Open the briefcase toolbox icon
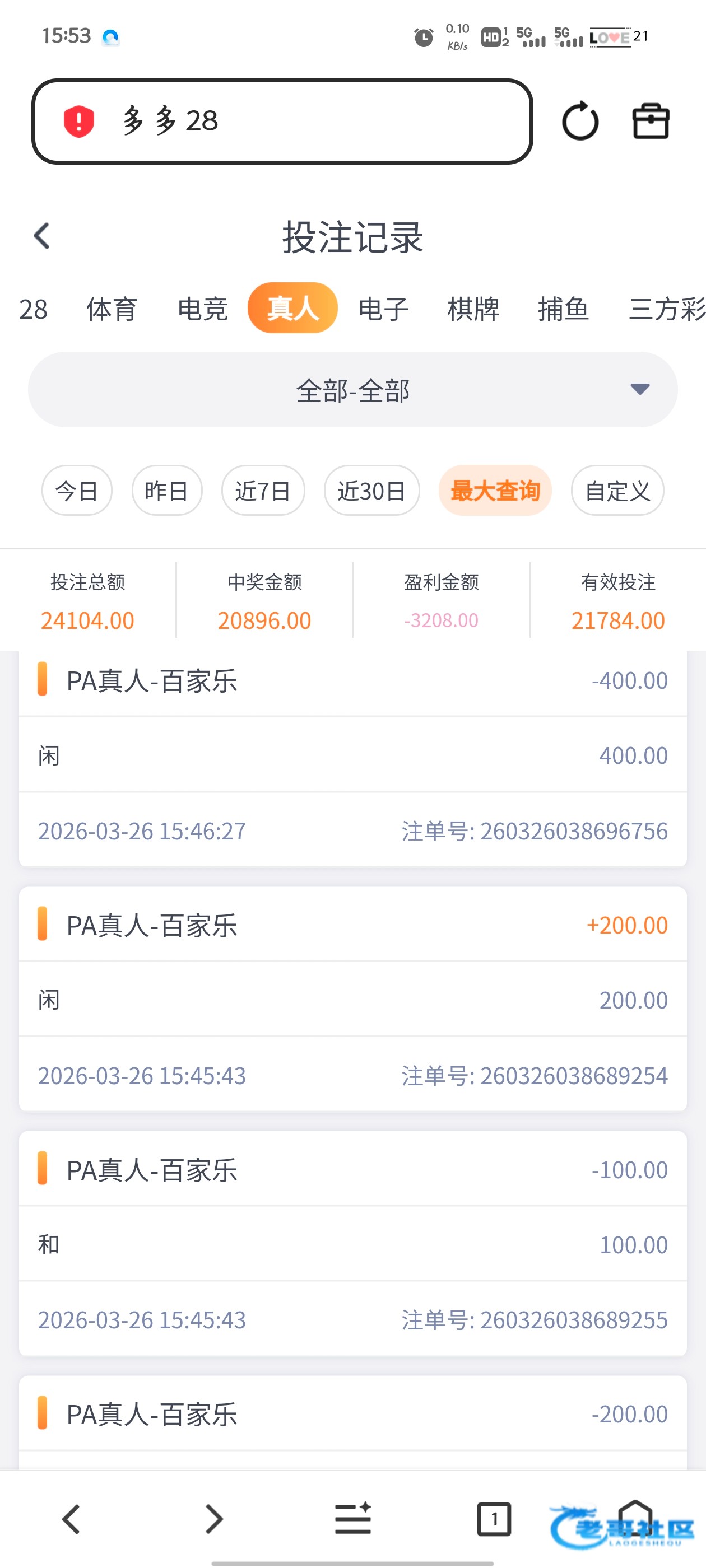This screenshot has width=706, height=1568. tap(651, 121)
